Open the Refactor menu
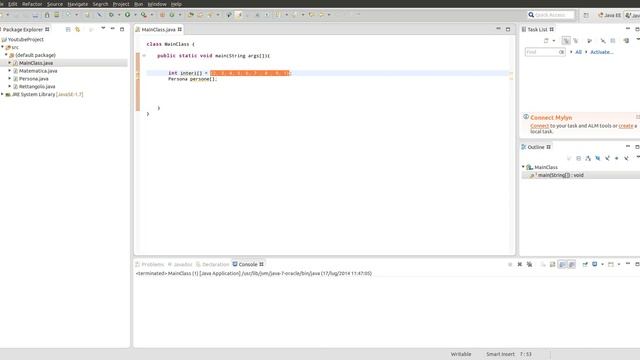This screenshot has height=360, width=640. tap(32, 4)
